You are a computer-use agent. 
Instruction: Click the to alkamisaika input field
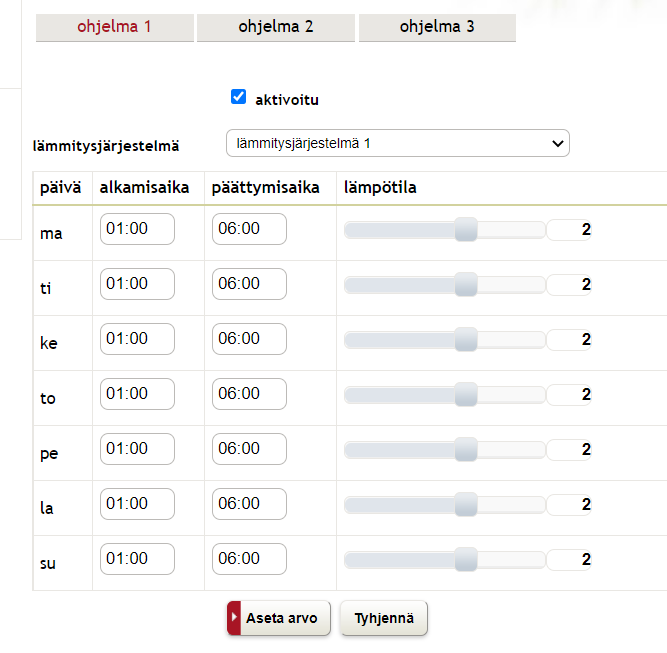click(137, 394)
